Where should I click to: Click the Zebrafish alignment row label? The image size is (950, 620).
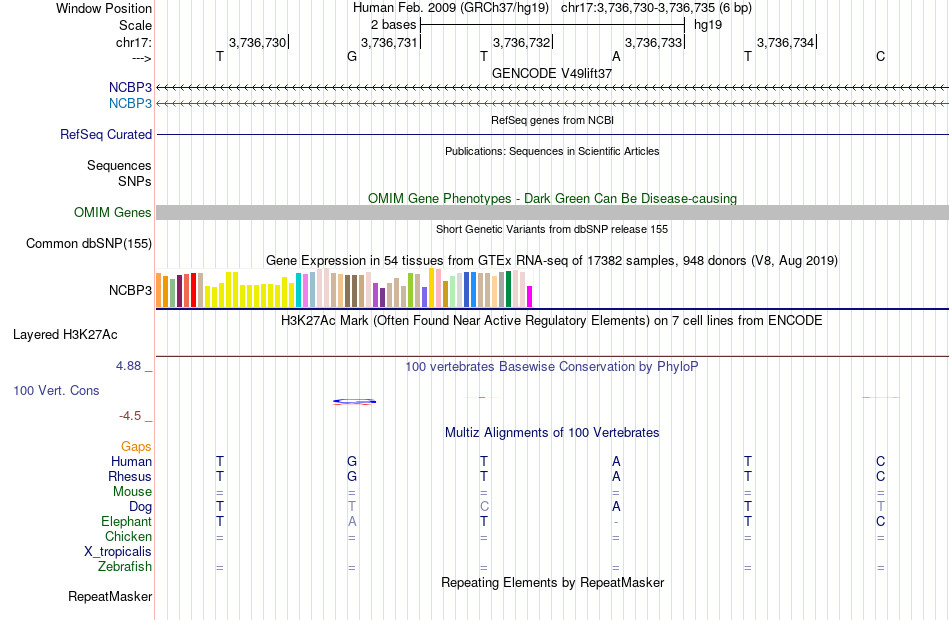click(x=125, y=567)
